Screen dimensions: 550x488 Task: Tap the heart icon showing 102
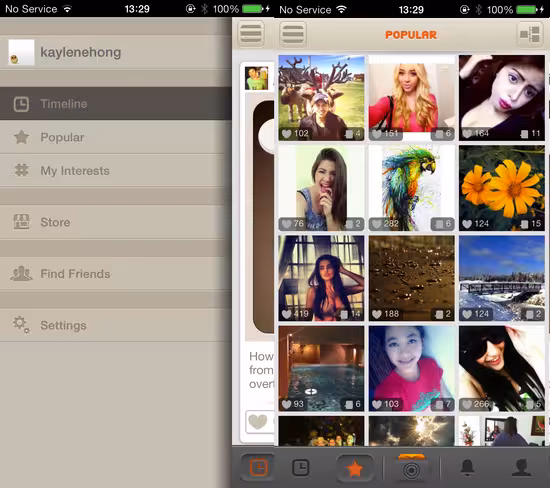287,134
